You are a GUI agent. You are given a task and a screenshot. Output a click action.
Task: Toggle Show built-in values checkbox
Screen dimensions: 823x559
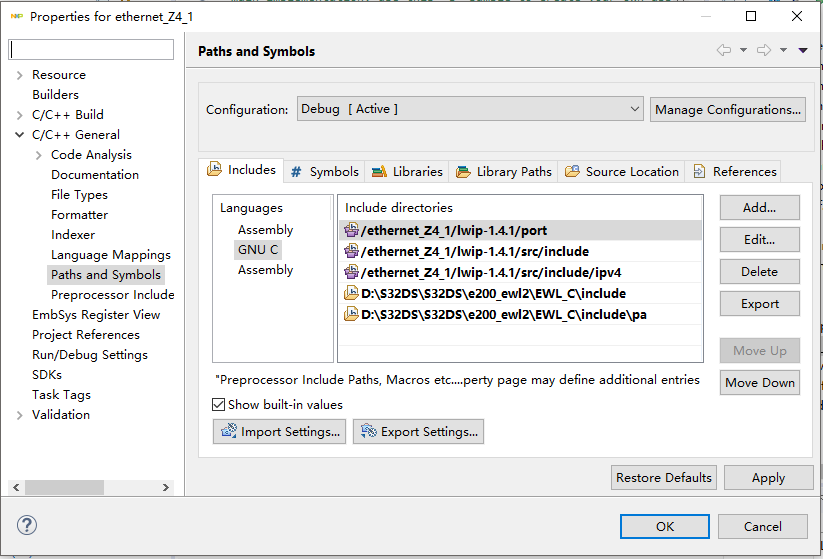[x=219, y=405]
